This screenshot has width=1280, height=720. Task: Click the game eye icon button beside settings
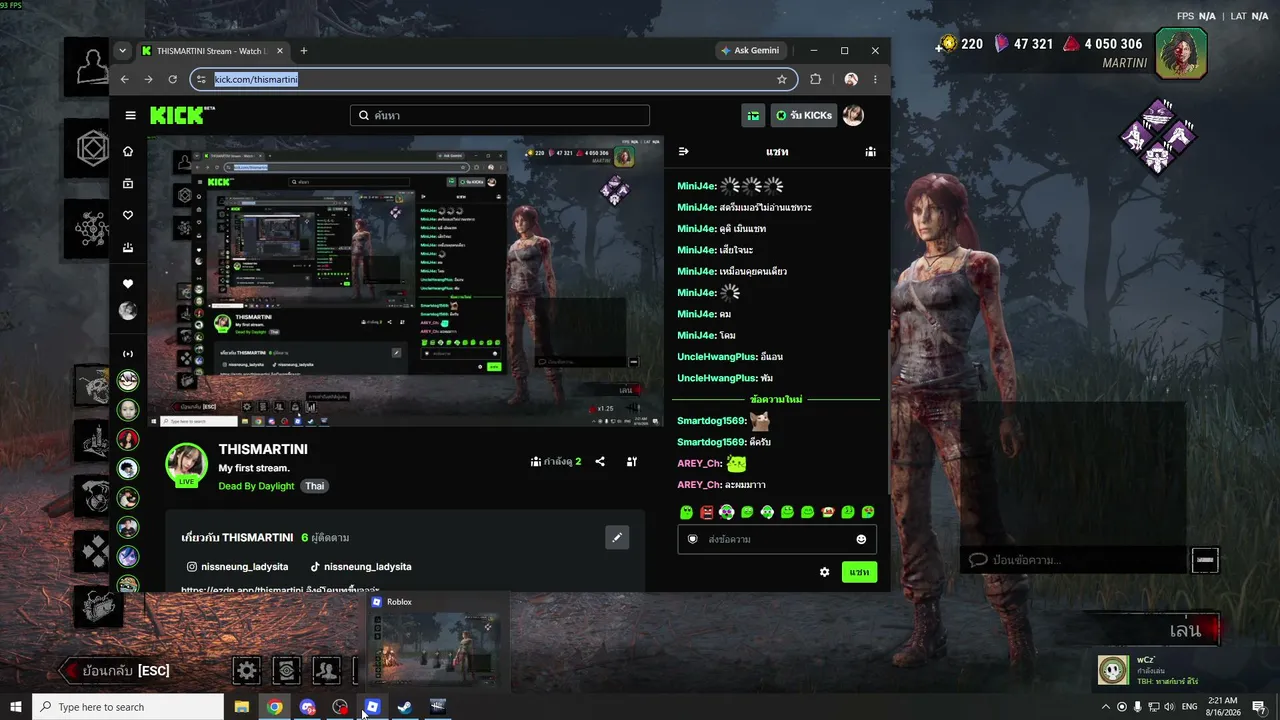click(x=287, y=670)
